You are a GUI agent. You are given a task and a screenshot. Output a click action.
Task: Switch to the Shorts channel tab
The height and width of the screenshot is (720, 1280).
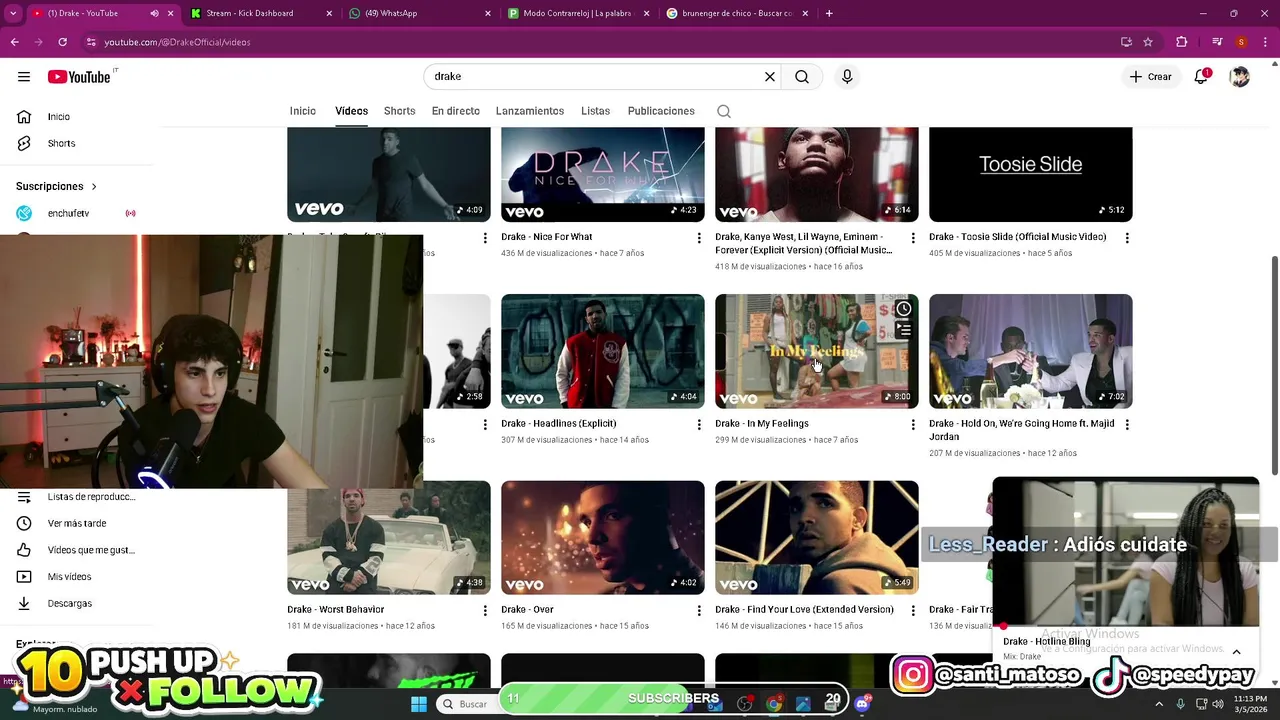tap(399, 111)
